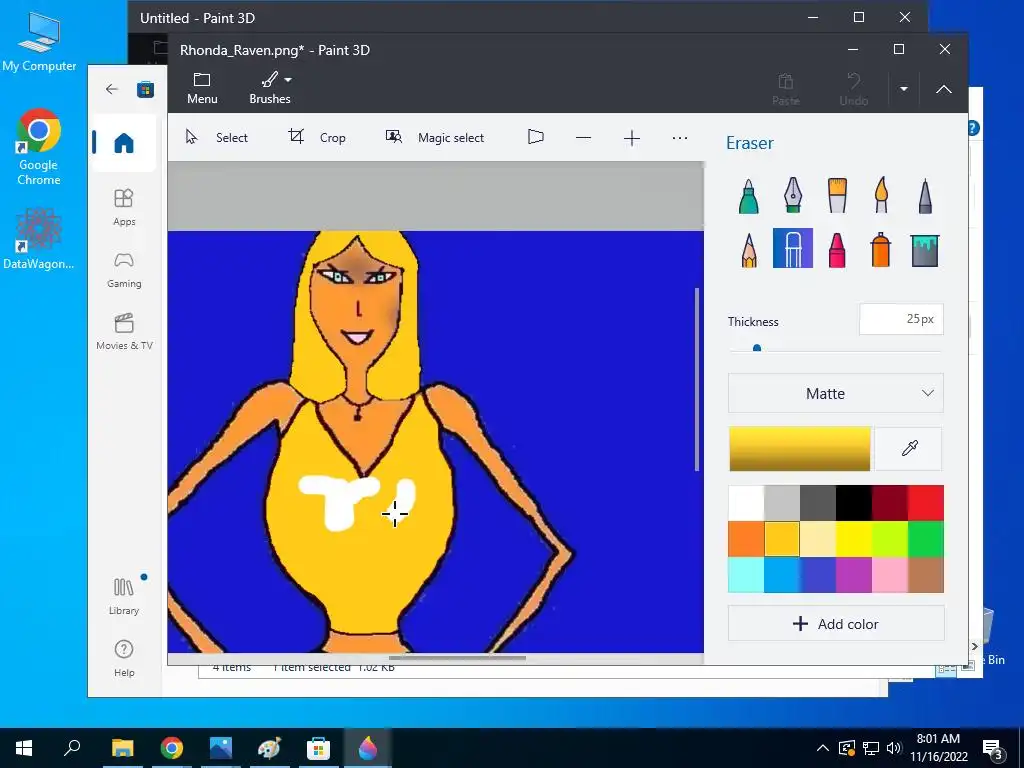Viewport: 1024px width, 768px height.
Task: Open Microsoft Store from the taskbar
Action: point(318,748)
